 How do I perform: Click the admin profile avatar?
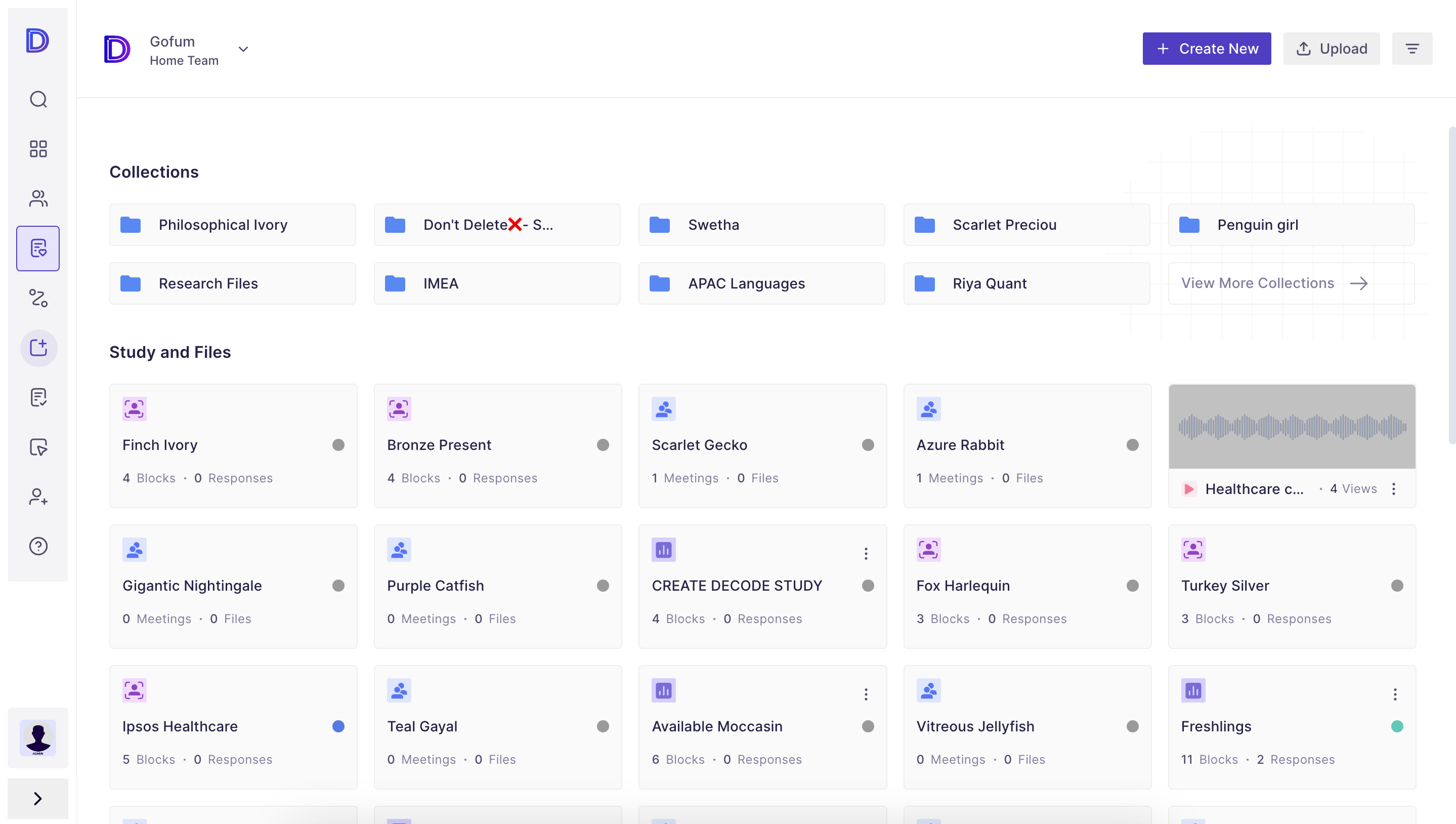[x=38, y=737]
